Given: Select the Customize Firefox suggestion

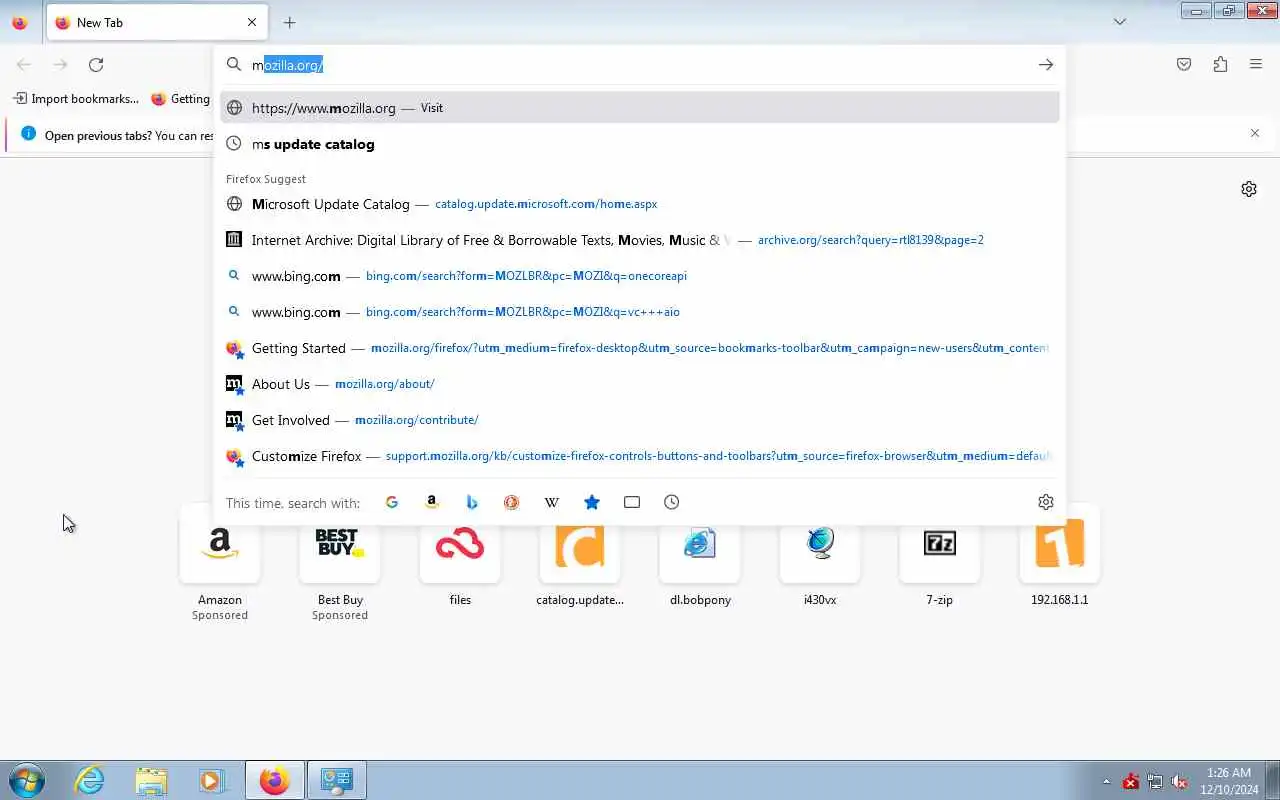Looking at the screenshot, I should pos(640,456).
